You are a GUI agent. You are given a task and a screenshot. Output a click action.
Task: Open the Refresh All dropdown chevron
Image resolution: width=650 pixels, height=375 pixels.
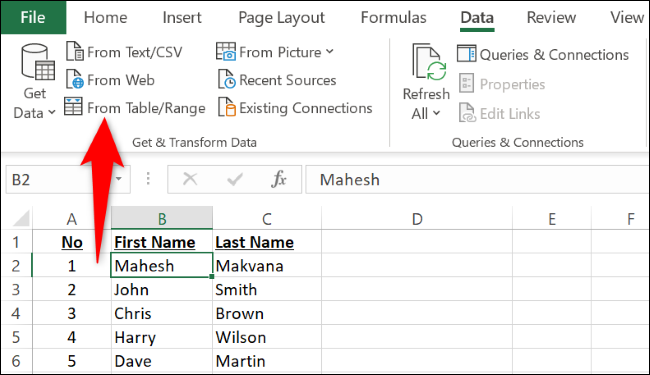pyautogui.click(x=436, y=113)
